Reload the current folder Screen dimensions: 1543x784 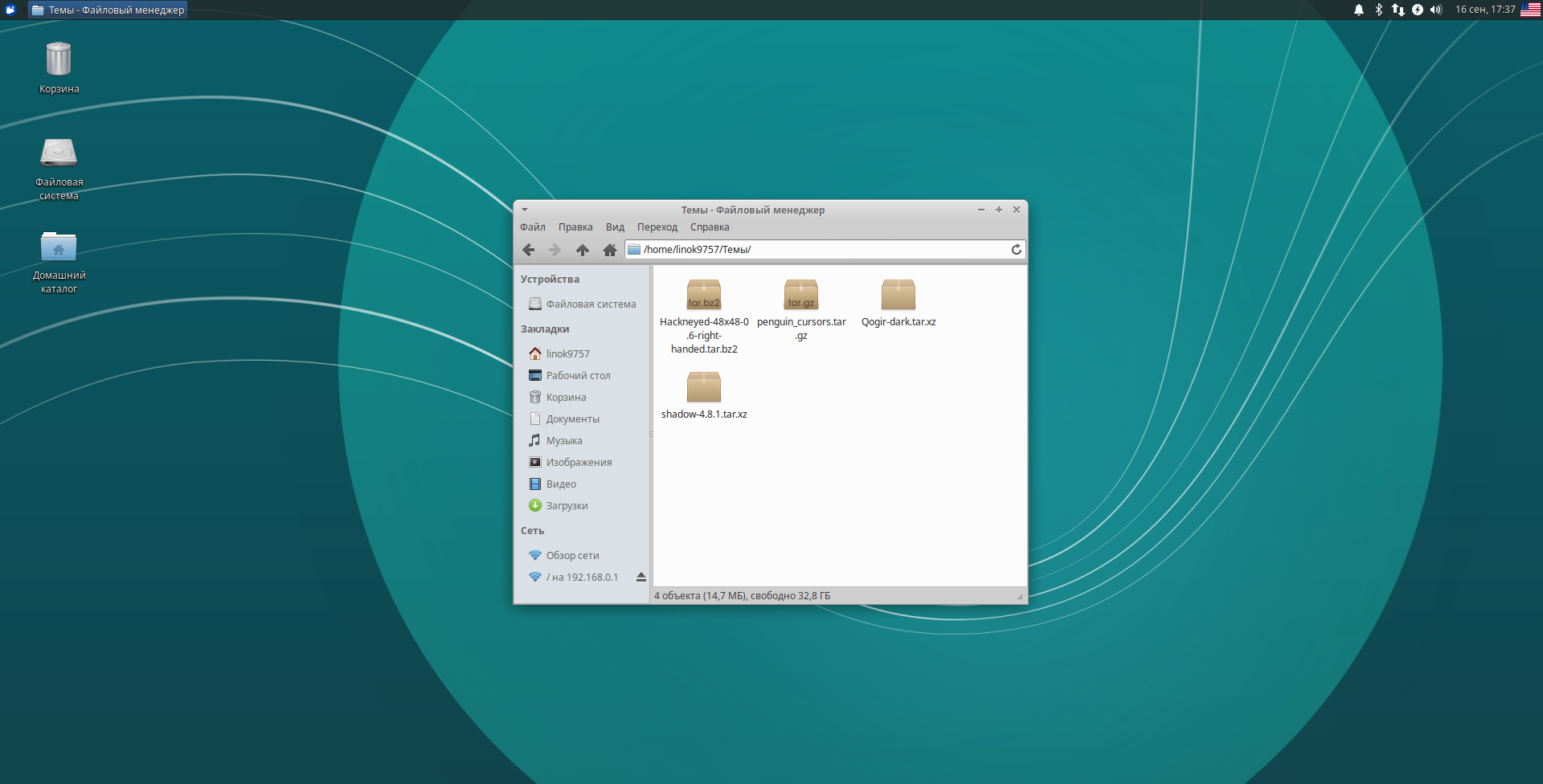click(x=1016, y=250)
